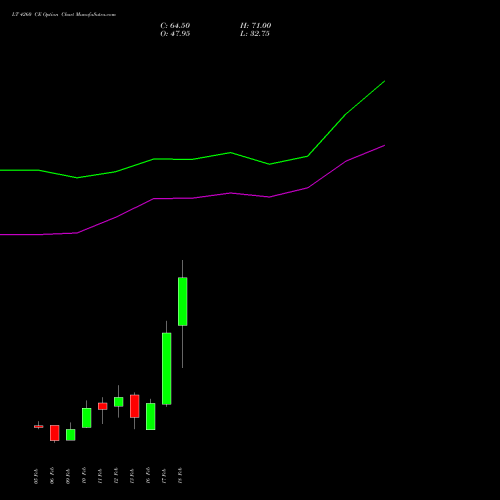This screenshot has width=500, height=500.
Task: Select the 17 Feb date label
Action: [164, 476]
